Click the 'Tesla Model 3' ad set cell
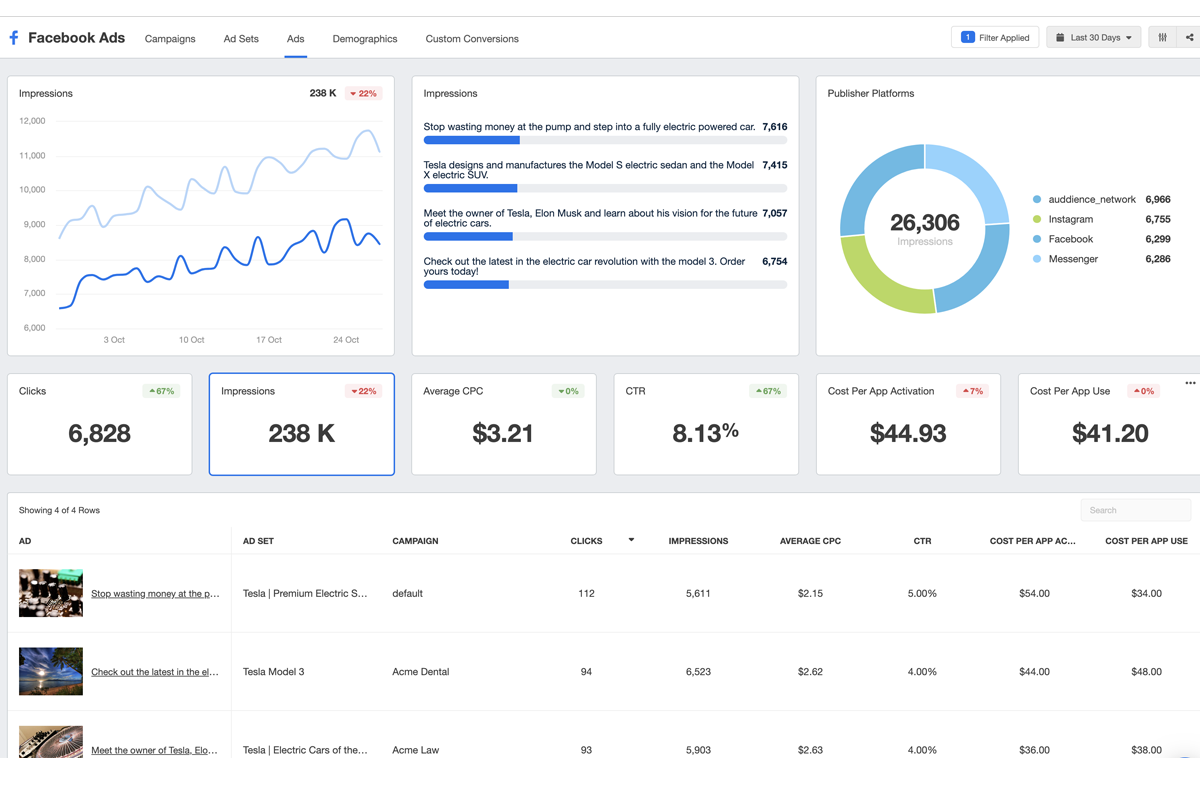Viewport: 1200px width, 800px height. tap(273, 672)
